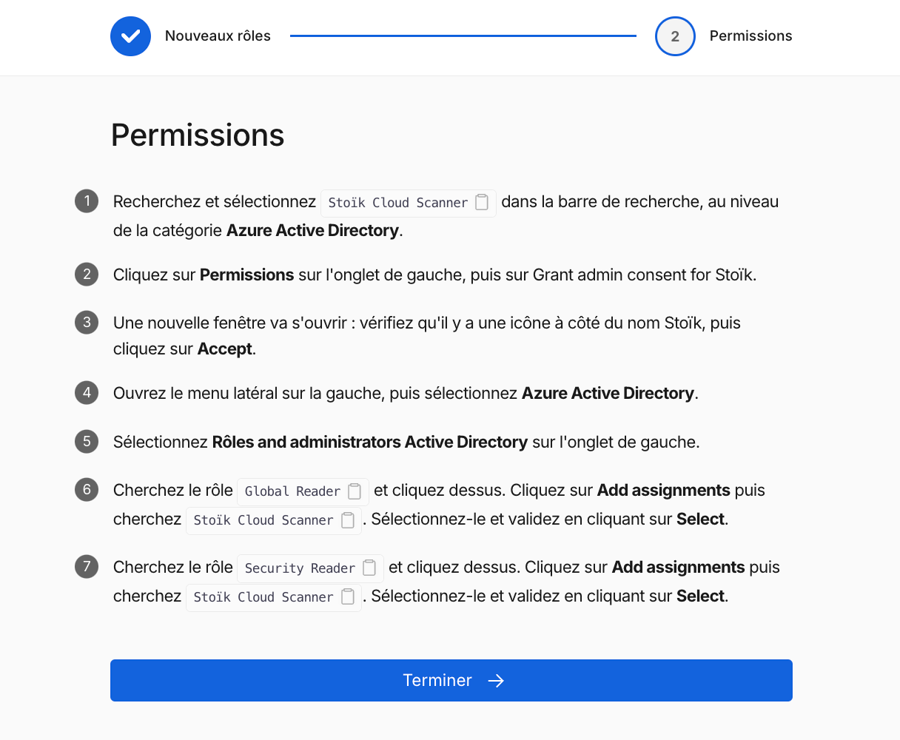
Task: Click the step 2 circle indicator
Action: click(x=675, y=36)
